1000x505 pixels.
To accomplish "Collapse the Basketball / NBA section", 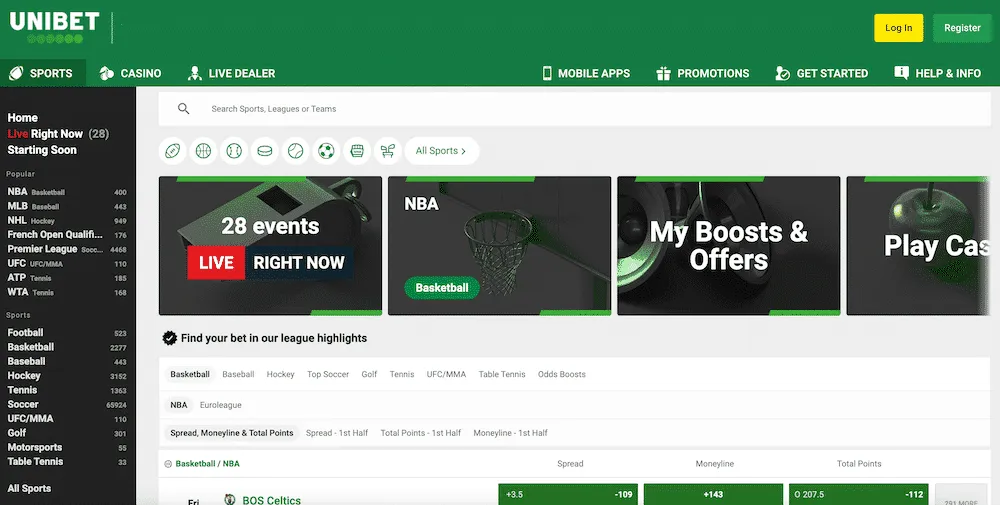I will click(x=168, y=464).
